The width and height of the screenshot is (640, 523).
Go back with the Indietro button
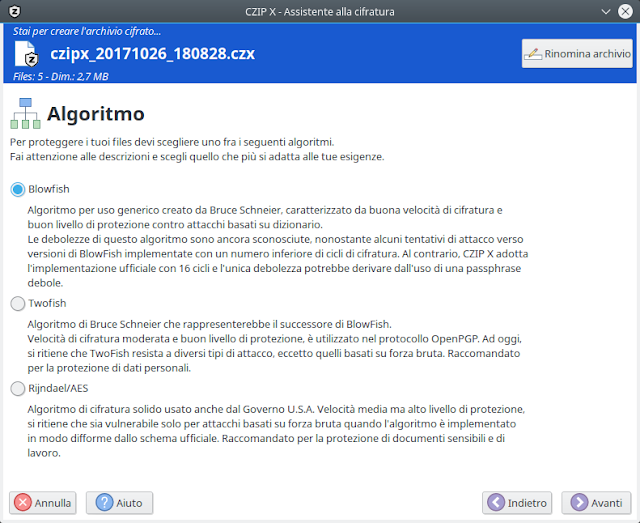(517, 503)
